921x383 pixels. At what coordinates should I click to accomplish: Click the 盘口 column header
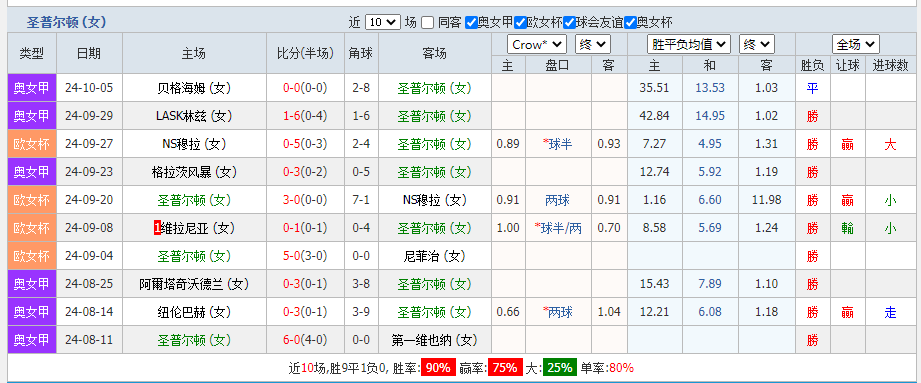click(x=557, y=65)
